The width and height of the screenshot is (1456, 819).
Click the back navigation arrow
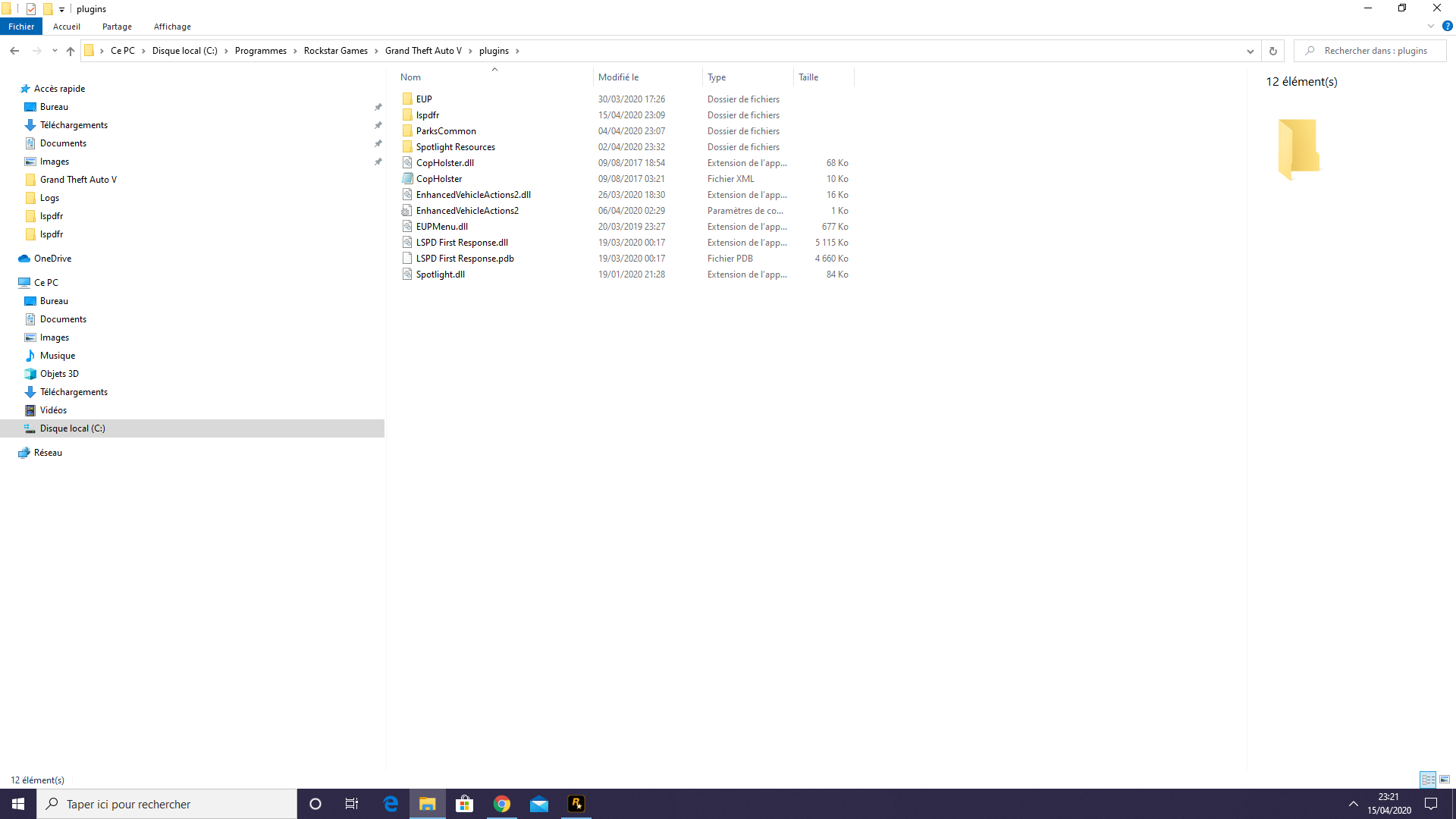coord(14,51)
